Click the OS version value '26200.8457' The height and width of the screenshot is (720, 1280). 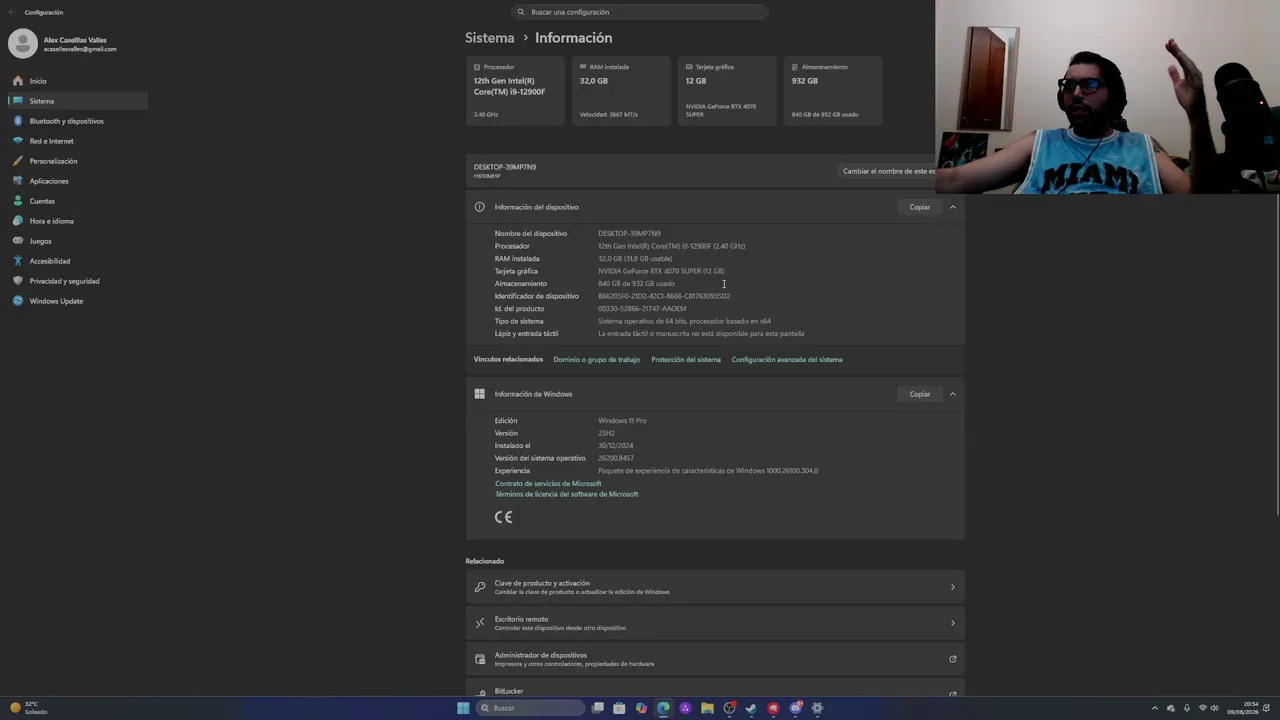point(616,458)
